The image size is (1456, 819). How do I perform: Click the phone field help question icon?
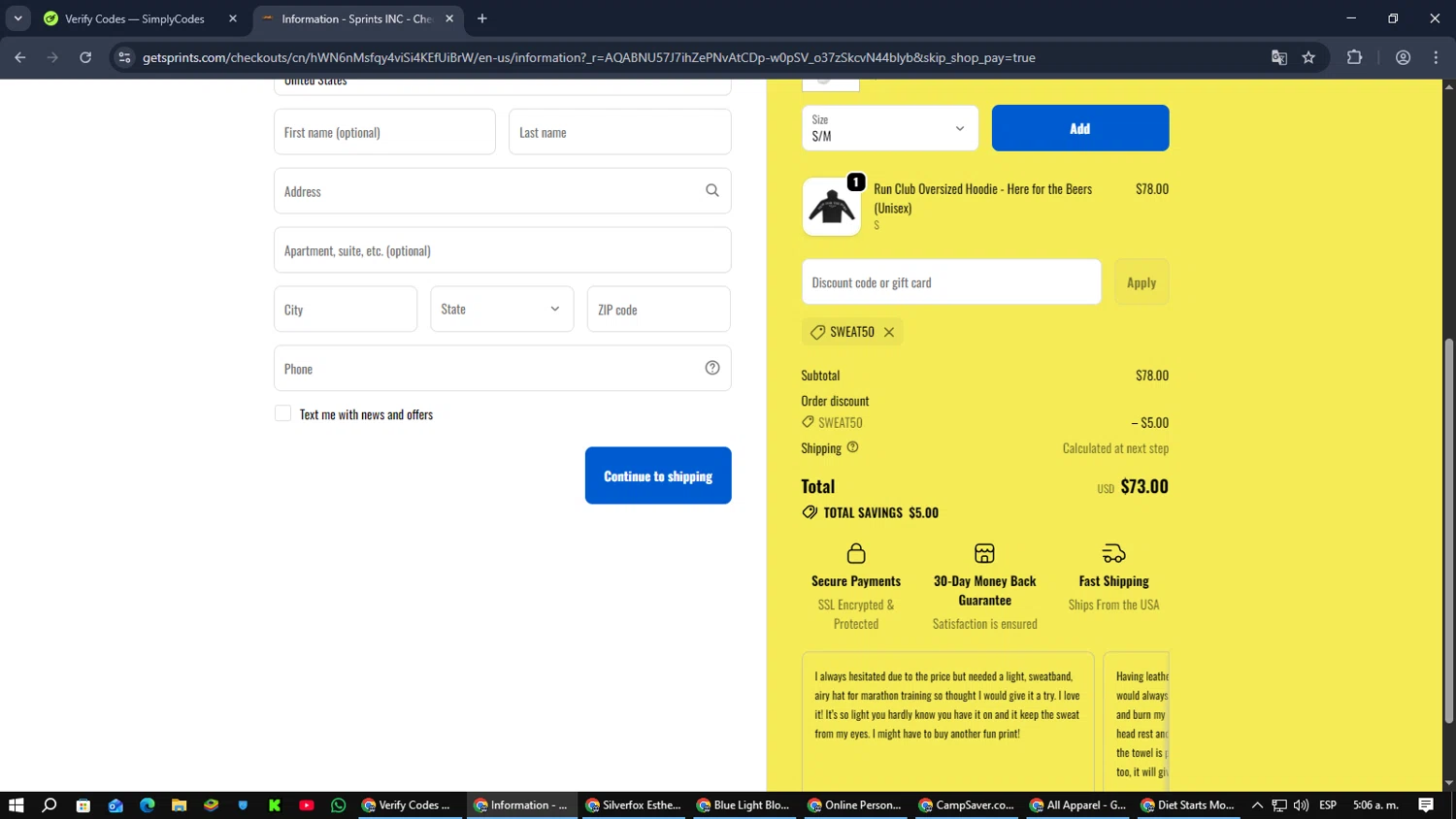tap(712, 368)
